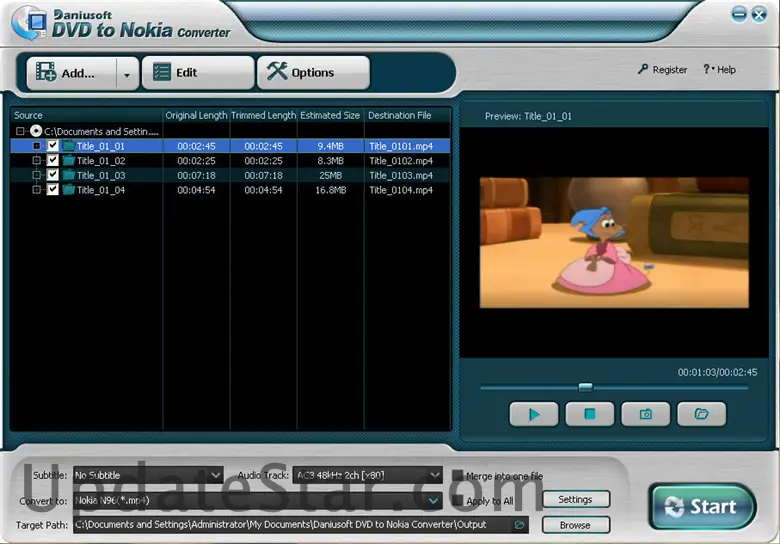Open snapshot folder icon in preview
Screen dimensions: 780x544
pyautogui.click(x=701, y=414)
